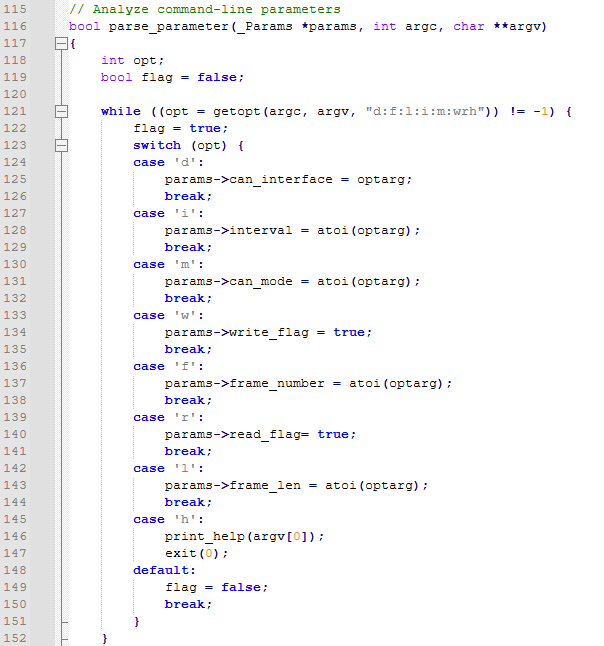Viewport: 604px width, 646px height.
Task: Click 'params->write_flag = true;' line
Action: coord(268,332)
